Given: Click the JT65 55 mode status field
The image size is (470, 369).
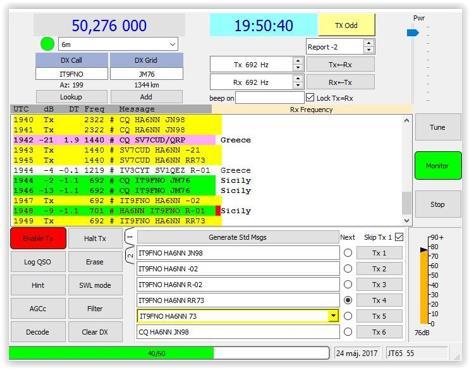Looking at the screenshot, I should tap(417, 353).
